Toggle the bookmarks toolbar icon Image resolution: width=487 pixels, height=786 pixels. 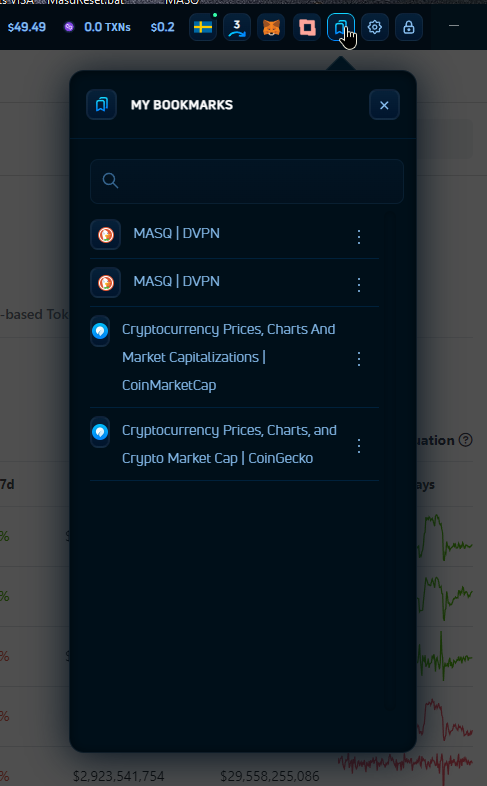click(x=341, y=27)
